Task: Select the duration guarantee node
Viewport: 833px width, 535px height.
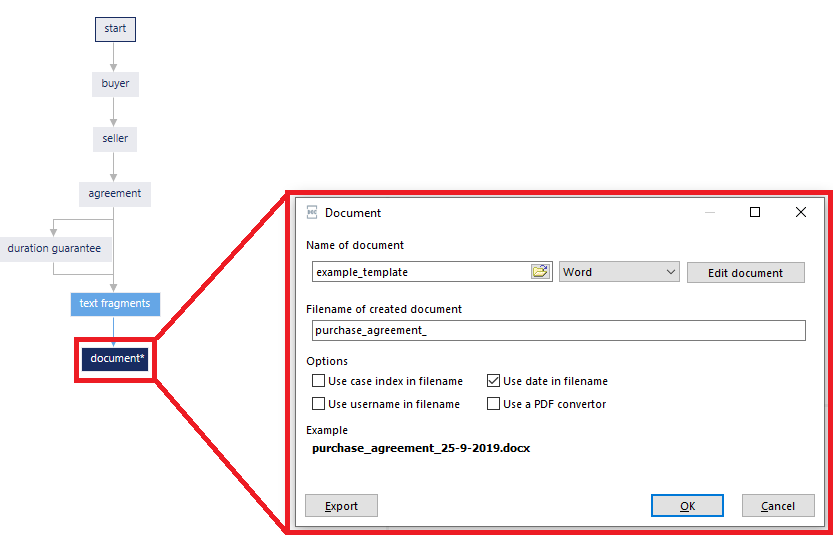Action: [54, 249]
